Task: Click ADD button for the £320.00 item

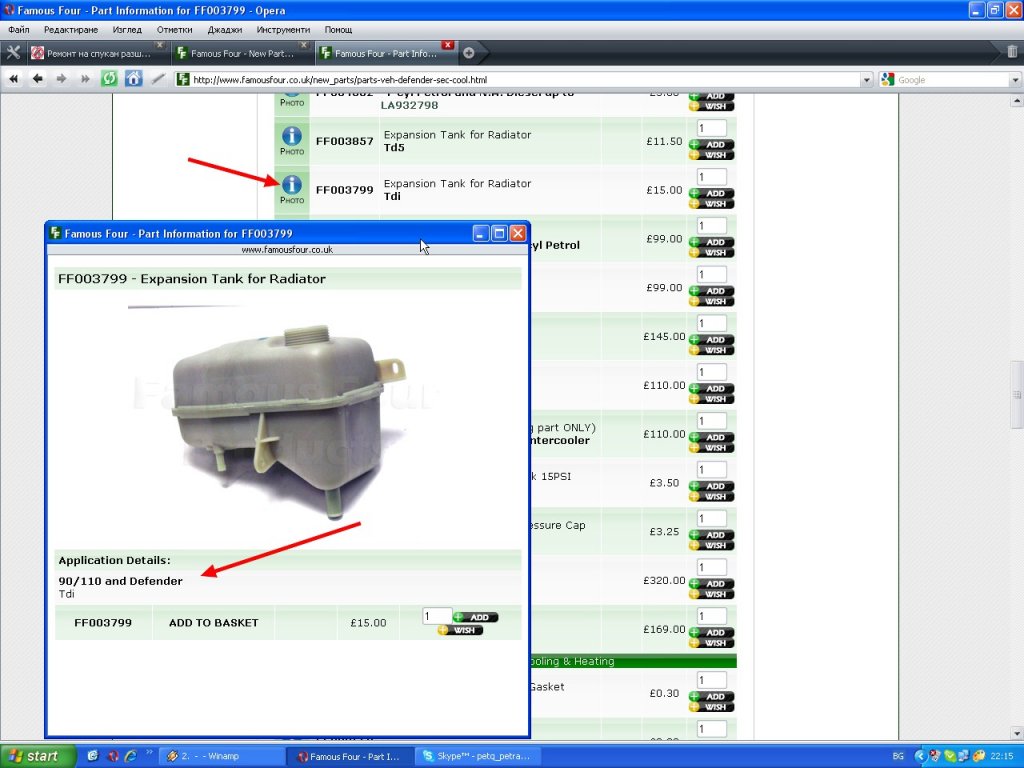Action: click(x=711, y=584)
